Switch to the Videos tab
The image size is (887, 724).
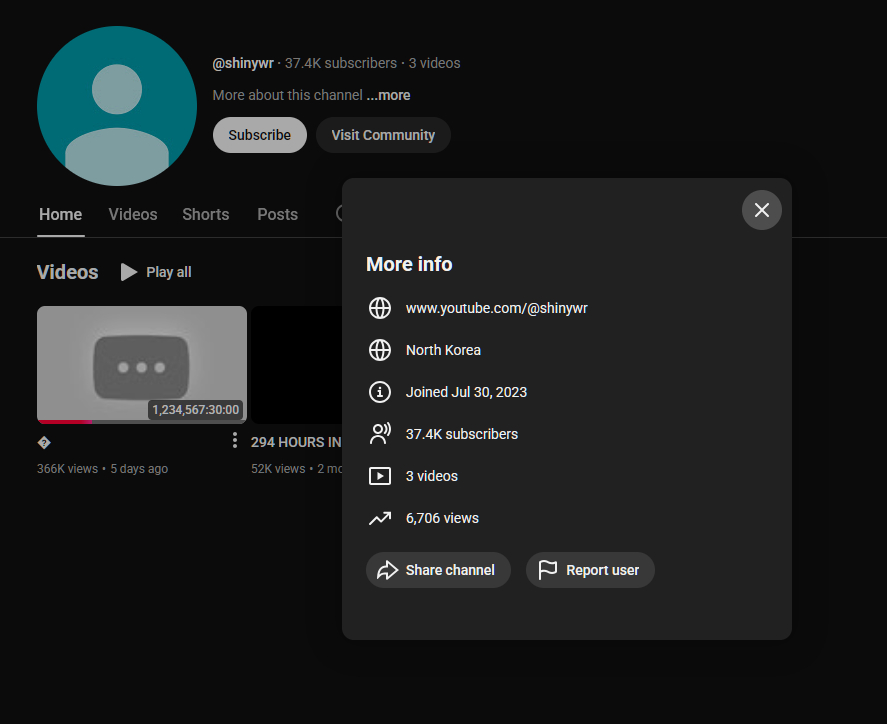(133, 214)
